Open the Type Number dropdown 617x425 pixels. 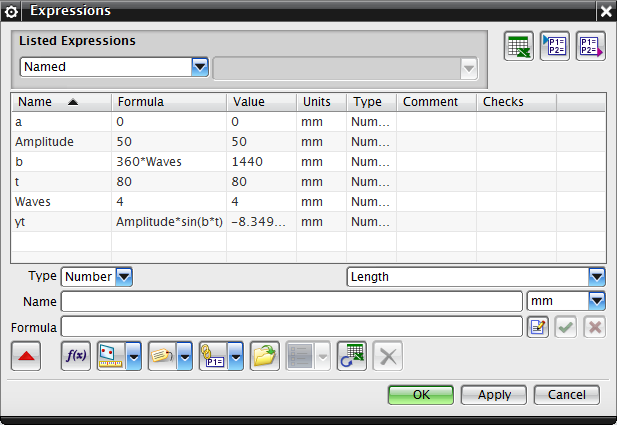[x=124, y=277]
